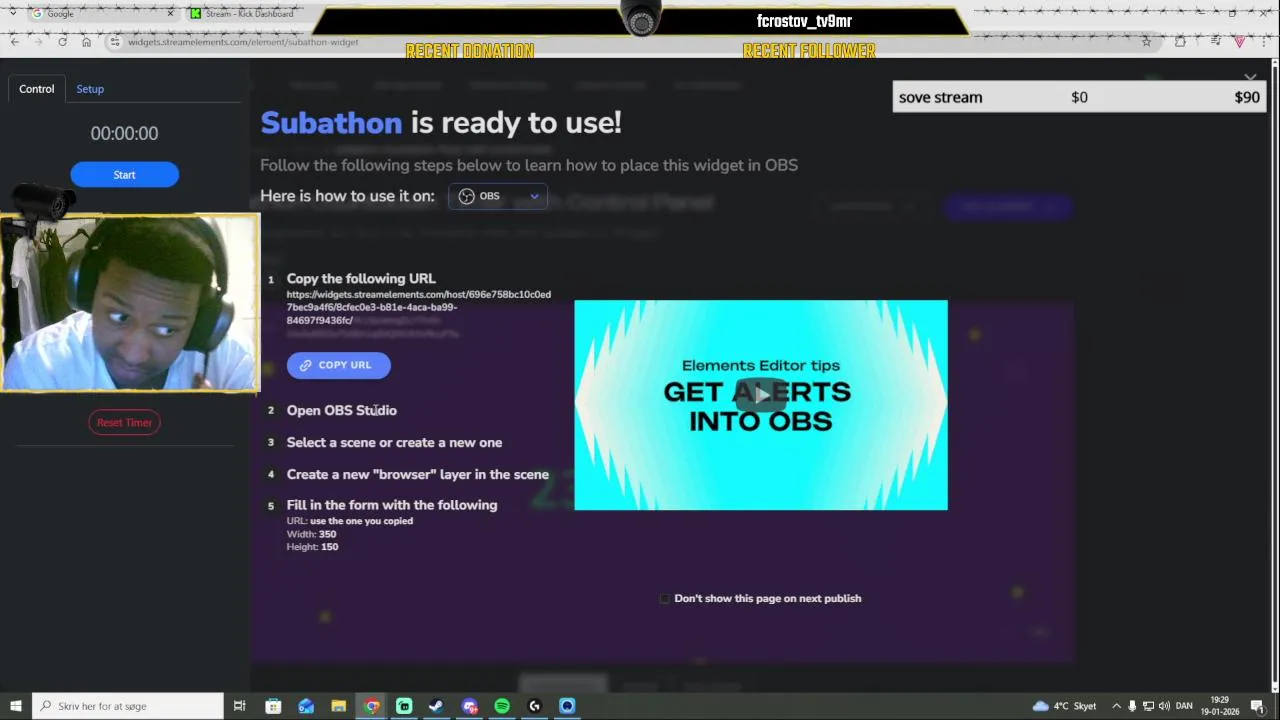1280x720 pixels.
Task: Open the browser extensions menu
Action: pos(1180,42)
